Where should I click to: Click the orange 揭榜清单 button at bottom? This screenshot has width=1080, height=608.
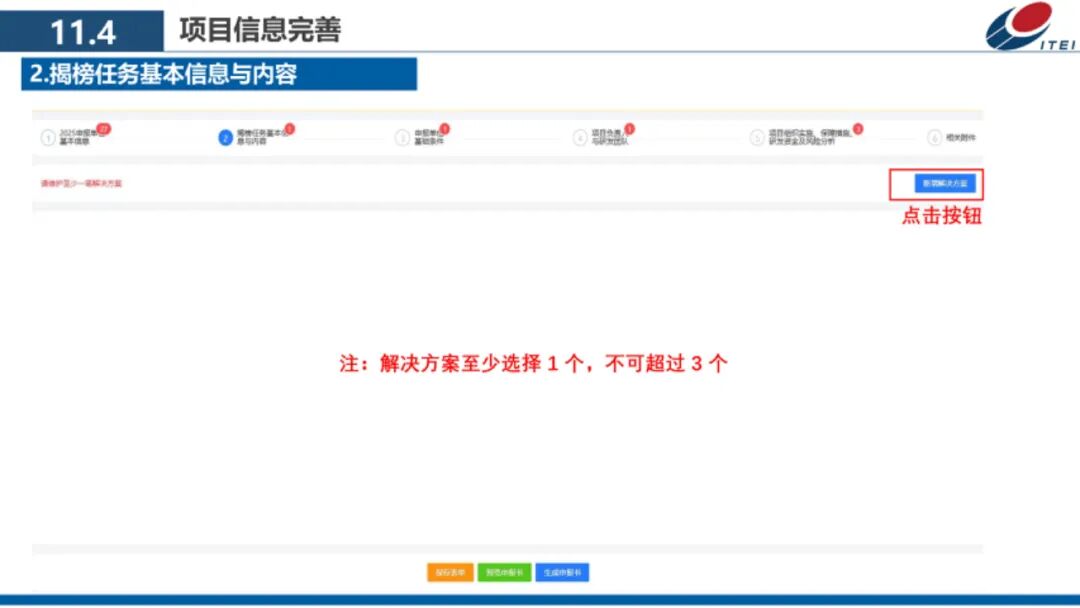[x=450, y=572]
